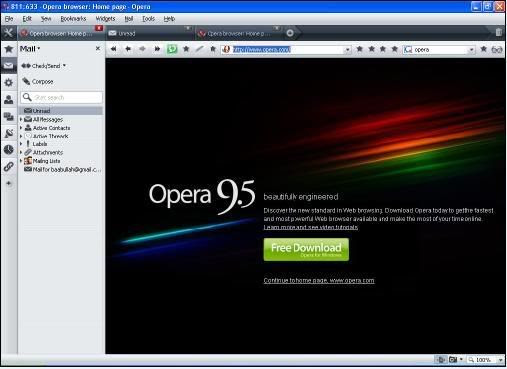Click the plus icon to add a panel

tap(9, 183)
